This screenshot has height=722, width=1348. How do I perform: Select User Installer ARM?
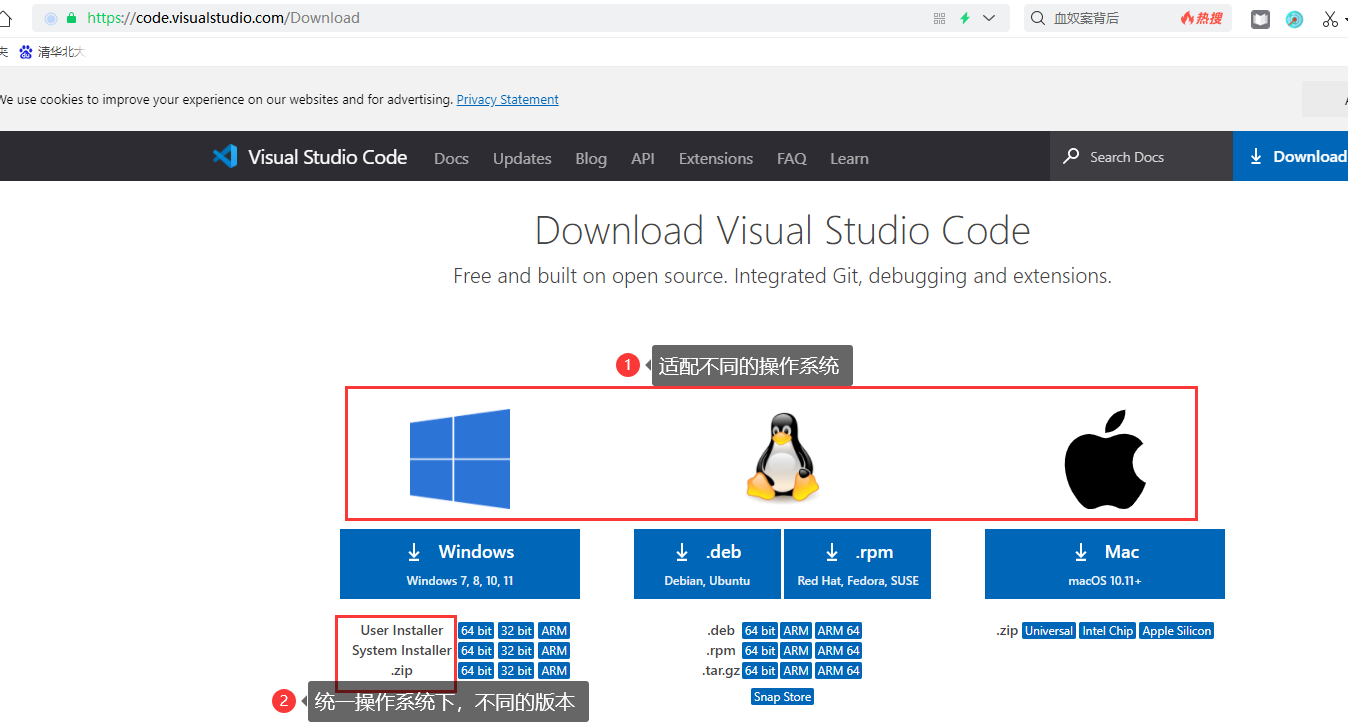pos(554,630)
